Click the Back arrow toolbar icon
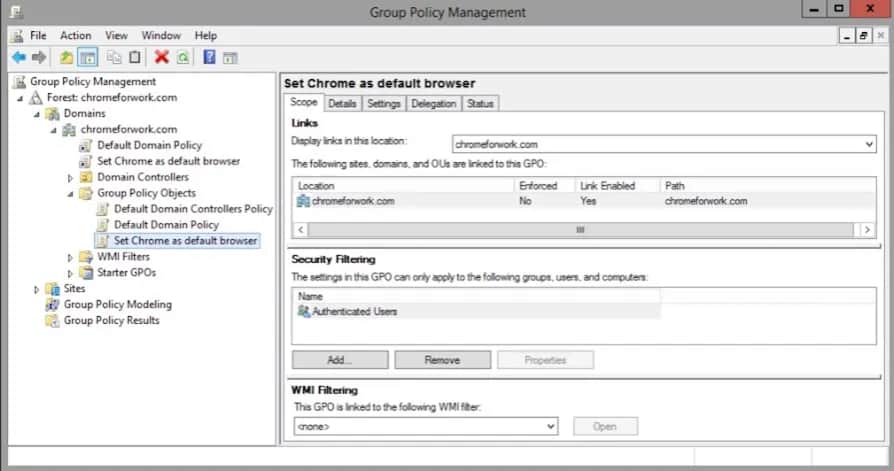Screen dimensions: 894x471 (18, 57)
